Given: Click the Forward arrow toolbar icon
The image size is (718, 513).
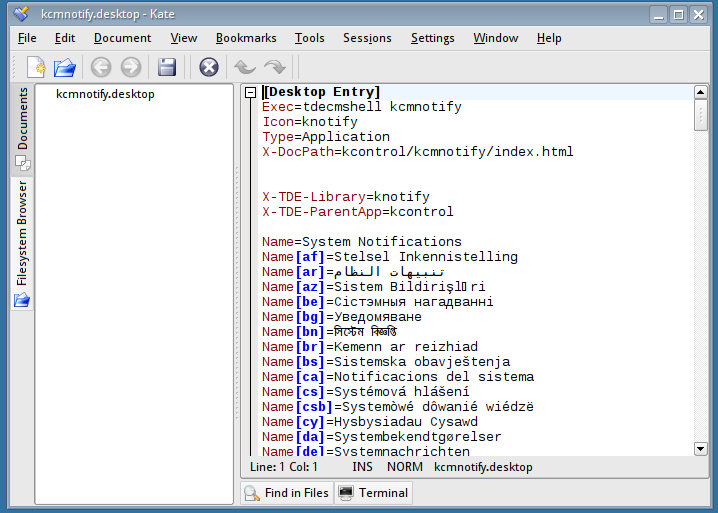Looking at the screenshot, I should tap(131, 67).
